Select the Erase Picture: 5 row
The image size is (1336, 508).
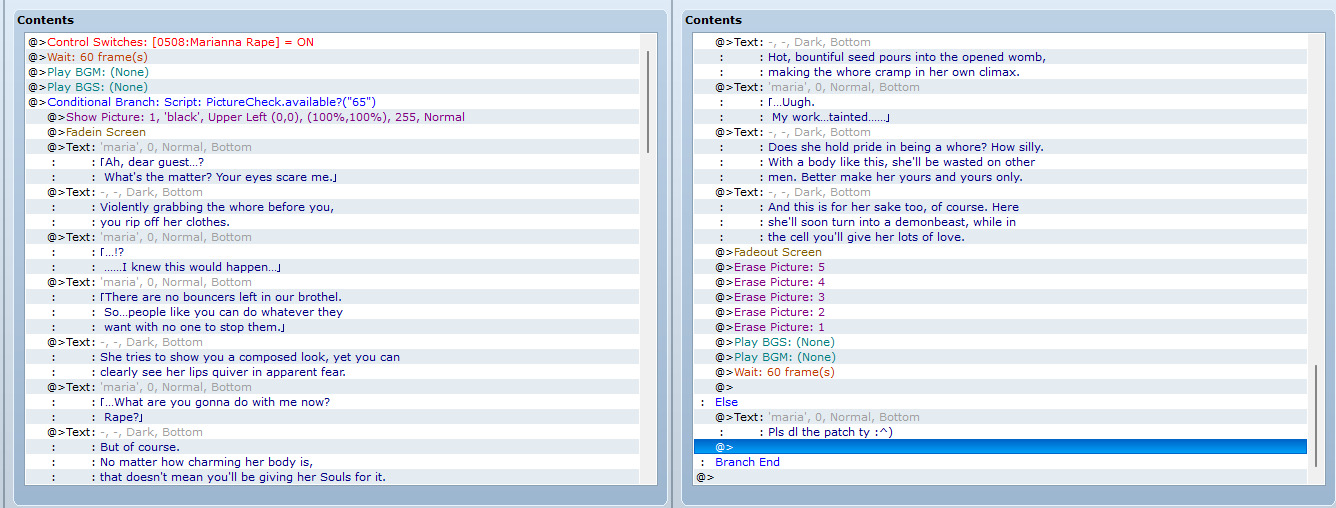point(1000,267)
